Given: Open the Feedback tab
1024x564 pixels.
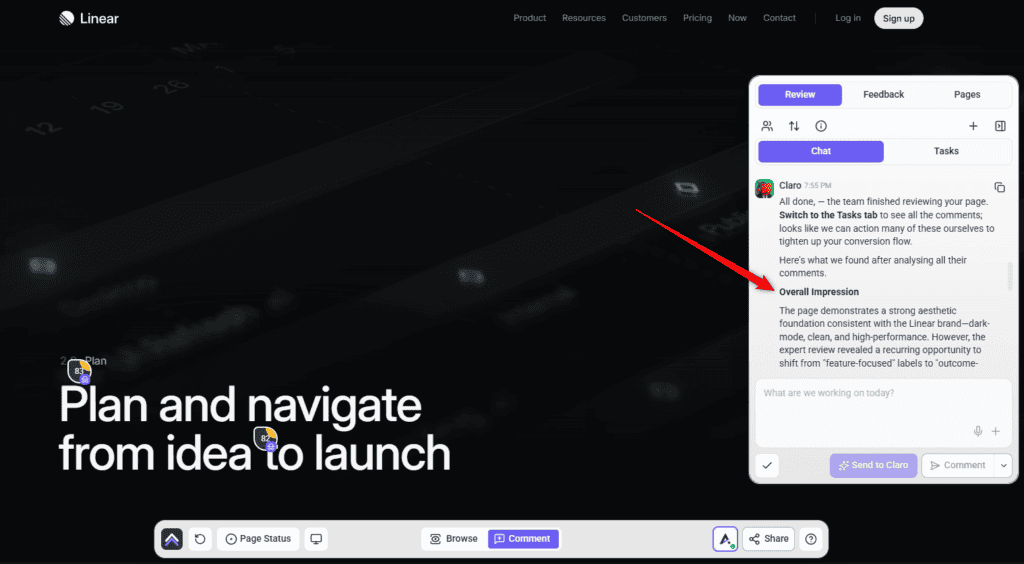Looking at the screenshot, I should point(884,95).
